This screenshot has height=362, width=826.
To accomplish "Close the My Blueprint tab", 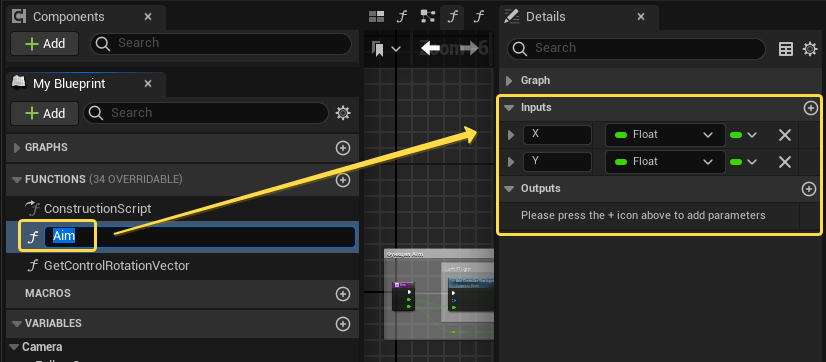I will [x=148, y=83].
